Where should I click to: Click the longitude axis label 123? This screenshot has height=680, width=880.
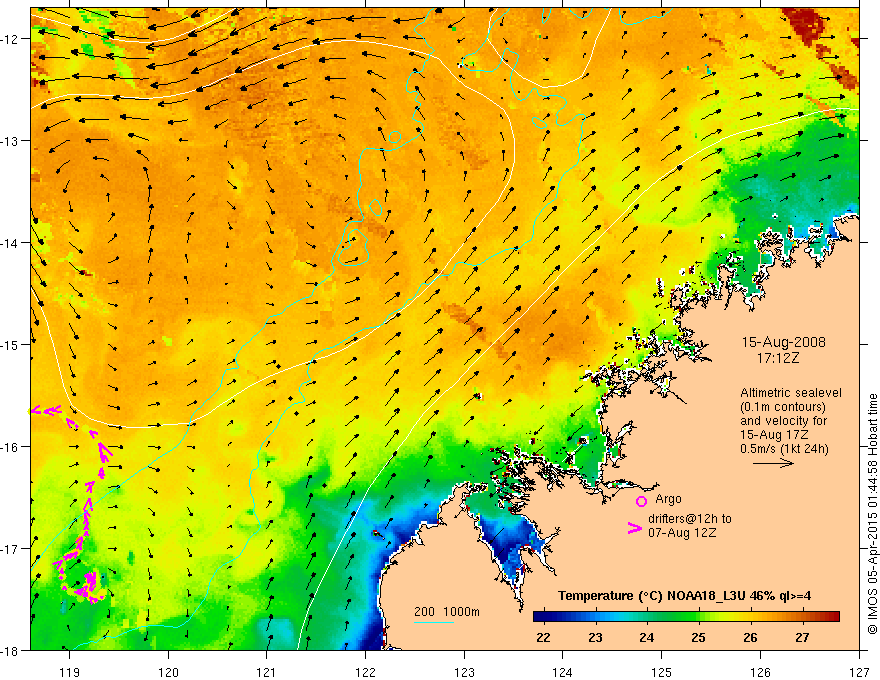pyautogui.click(x=464, y=672)
